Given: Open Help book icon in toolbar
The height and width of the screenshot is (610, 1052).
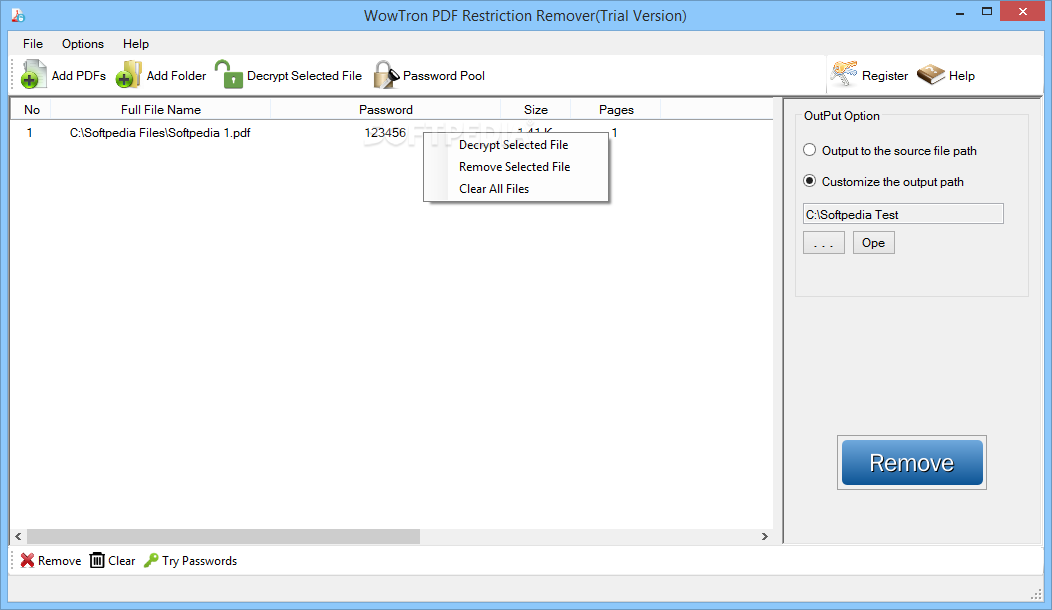Looking at the screenshot, I should tap(931, 75).
